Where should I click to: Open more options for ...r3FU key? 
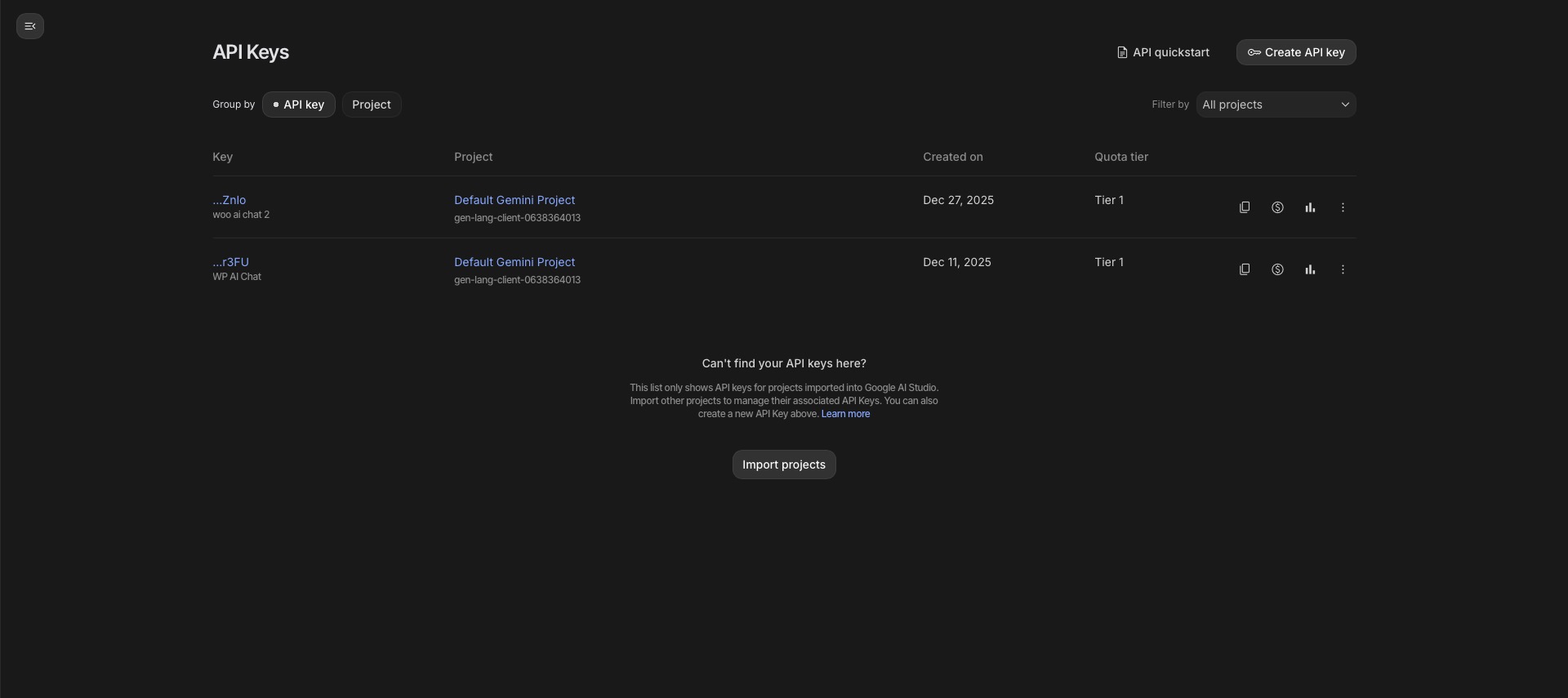(1343, 269)
